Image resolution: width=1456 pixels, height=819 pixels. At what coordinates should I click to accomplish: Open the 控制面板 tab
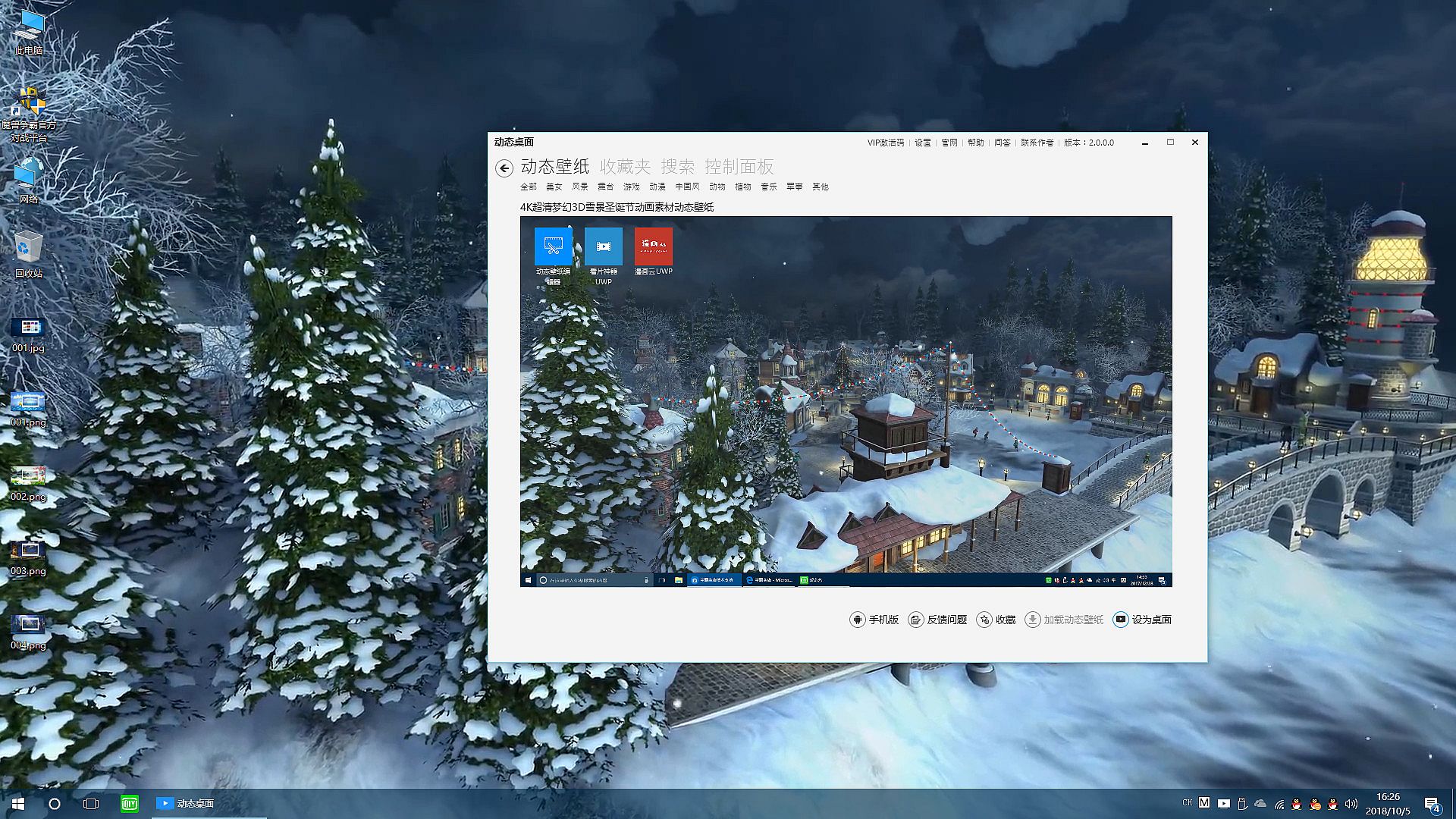click(x=739, y=167)
